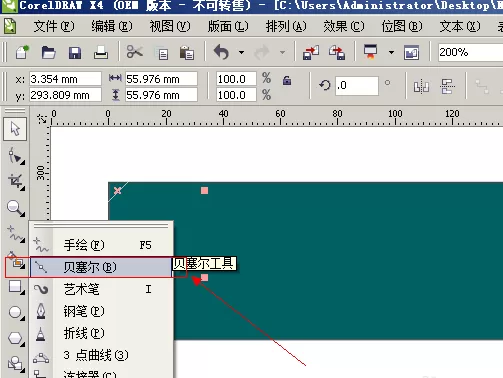Image resolution: width=503 pixels, height=378 pixels.
Task: Save the document with the floppy icon
Action: (75, 53)
